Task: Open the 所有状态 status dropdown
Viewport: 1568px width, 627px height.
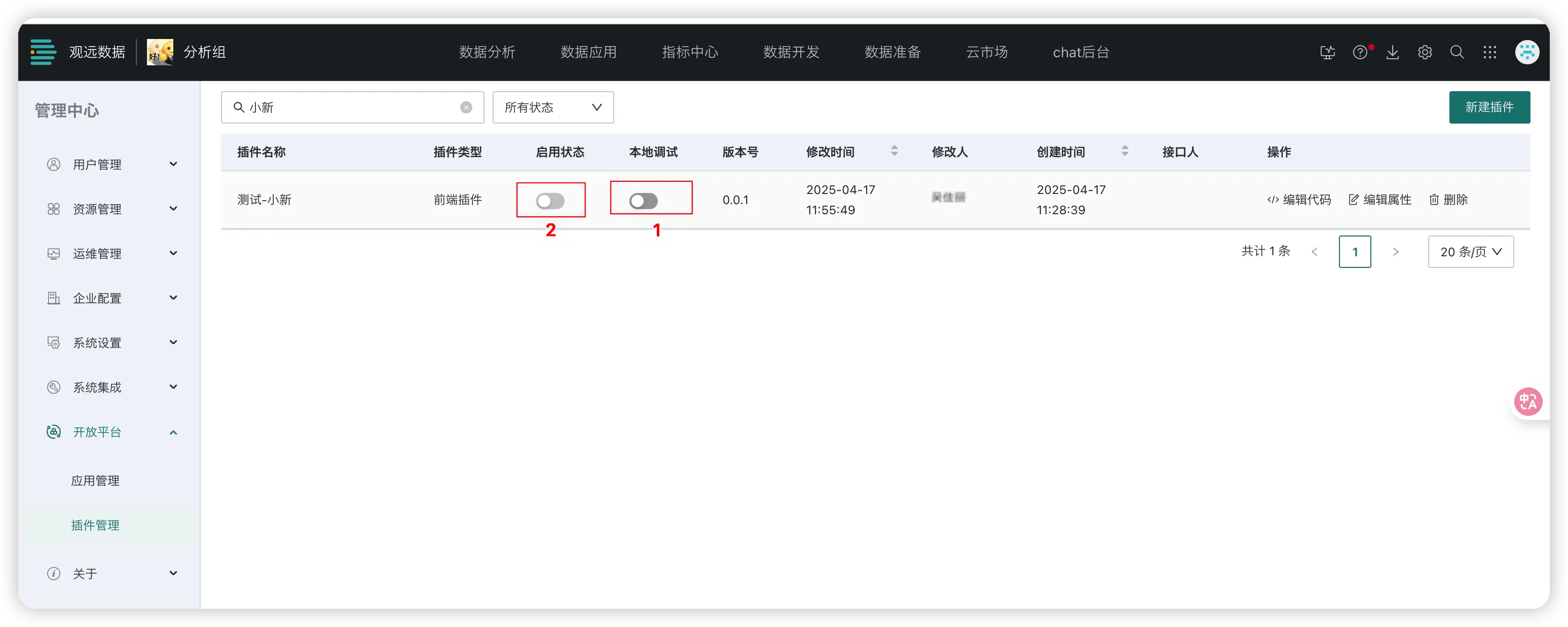Action: 553,108
